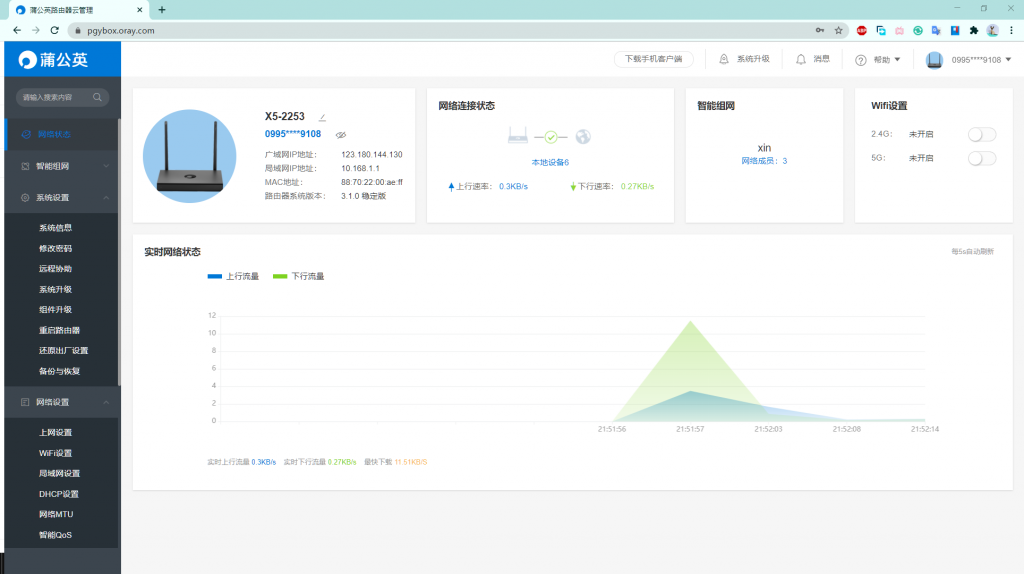Click the 下载手机客户端 button
Viewport: 1024px width, 574px height.
(x=653, y=59)
